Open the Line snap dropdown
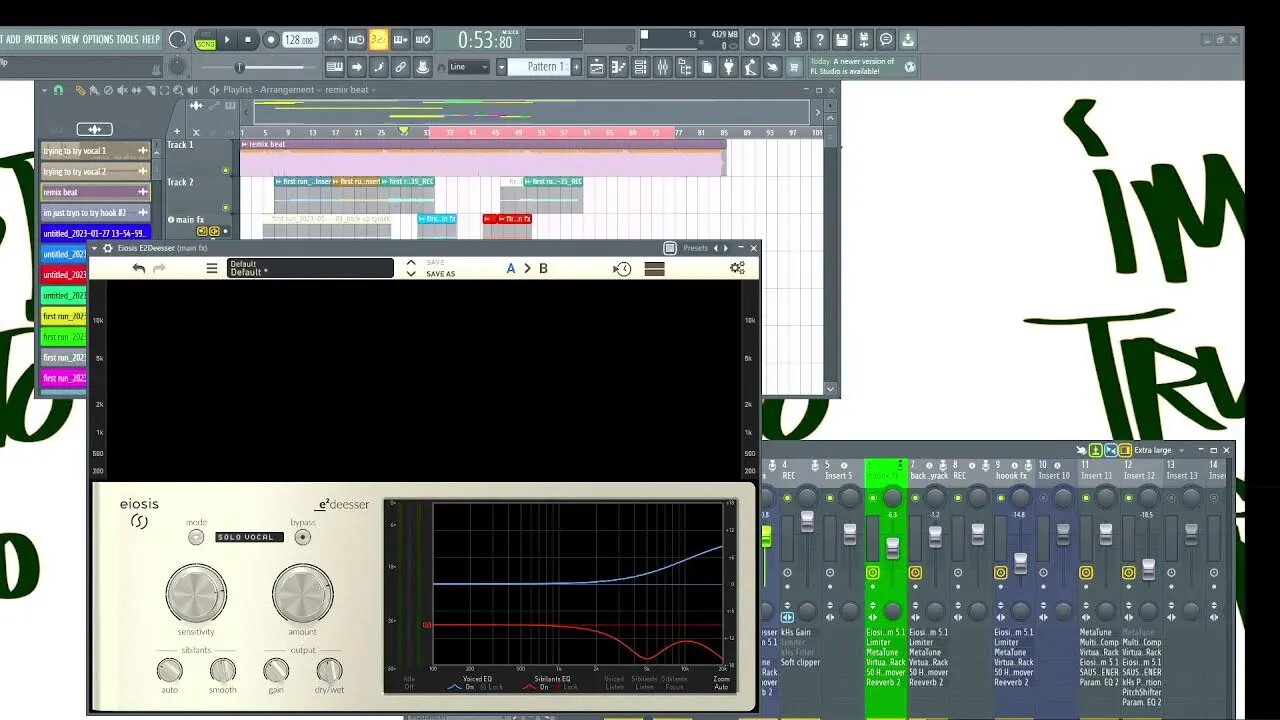Screen dimensions: 1280x720 coord(468,67)
